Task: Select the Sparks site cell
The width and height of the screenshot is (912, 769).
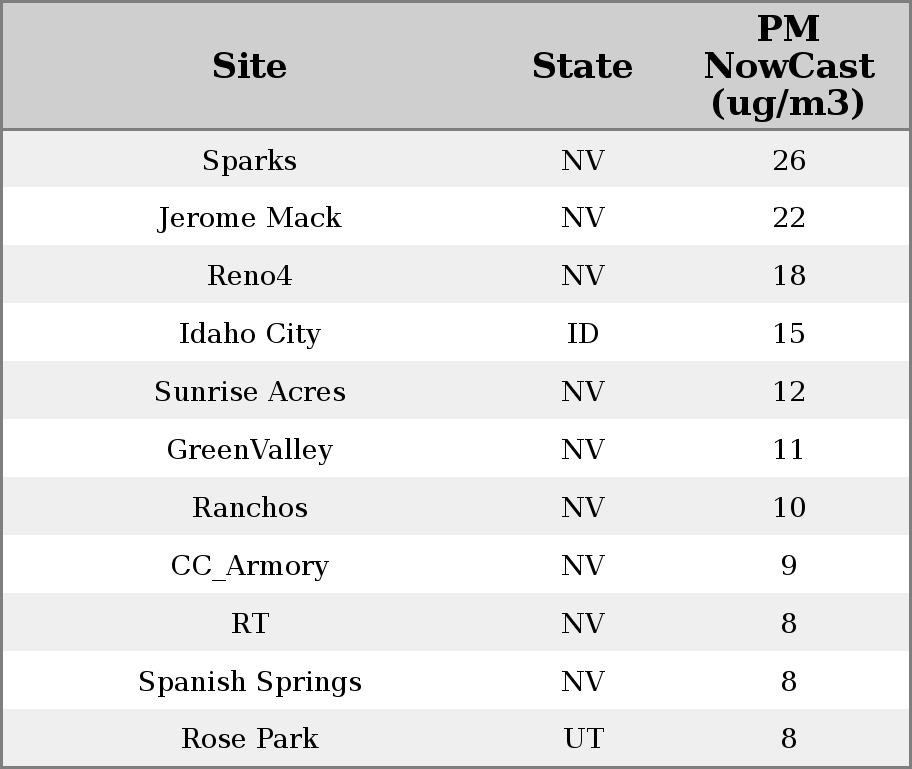Action: pos(250,160)
